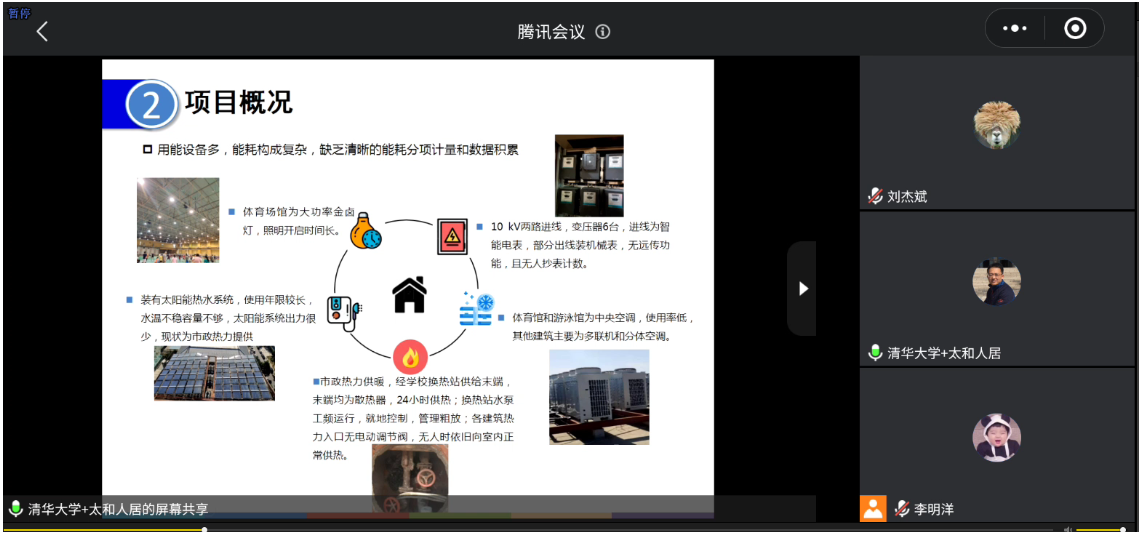Click the muted mic icon beside 刘杰斌
Viewport: 1143px width, 534px height.
[x=875, y=196]
